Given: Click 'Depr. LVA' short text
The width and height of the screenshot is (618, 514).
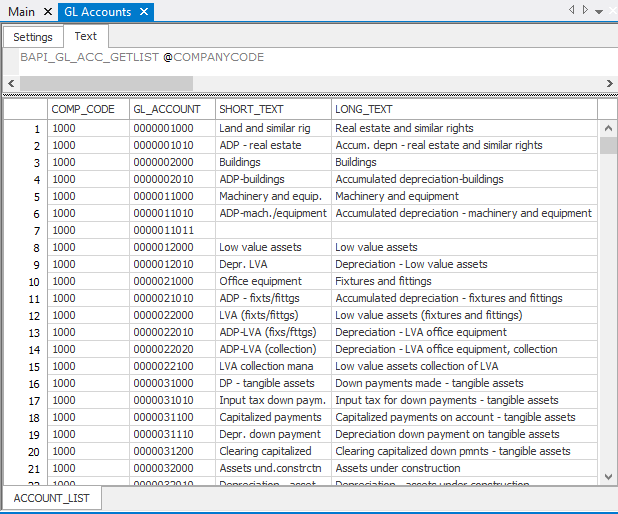Looking at the screenshot, I should (273, 264).
